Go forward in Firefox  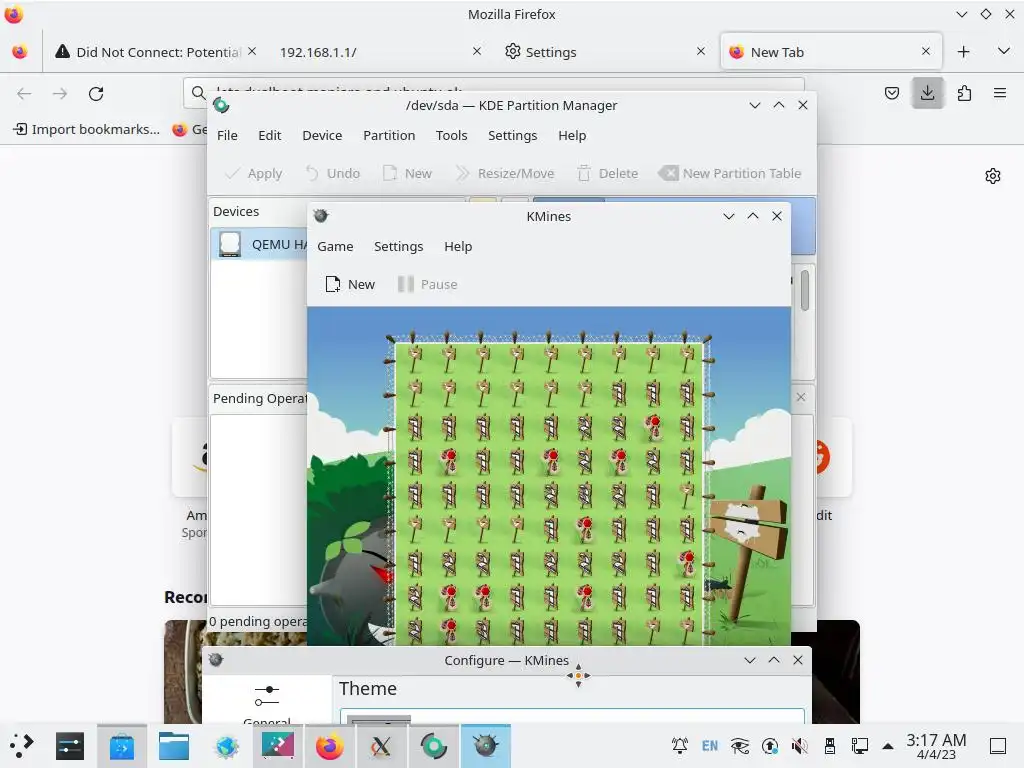tap(60, 93)
